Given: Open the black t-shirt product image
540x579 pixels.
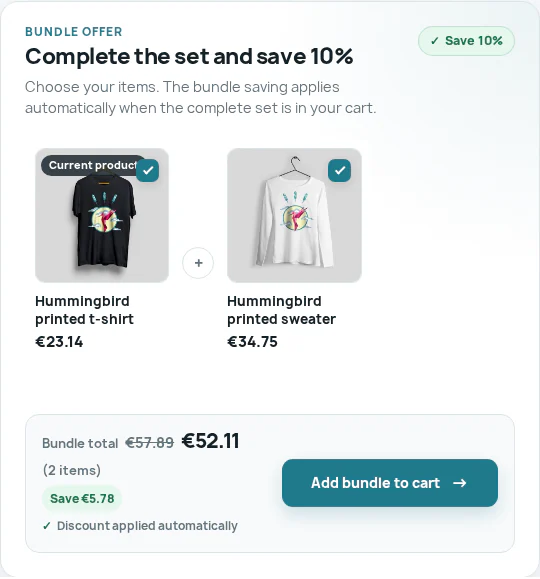Looking at the screenshot, I should pos(102,215).
